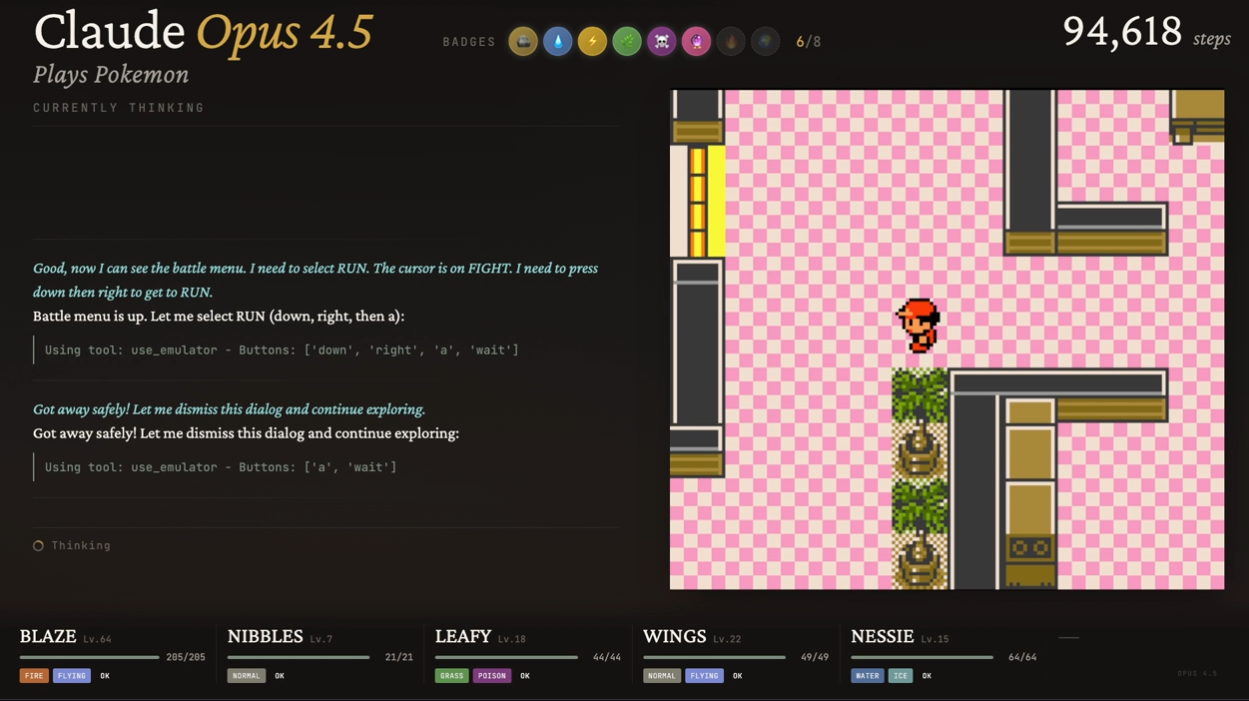
Task: Click the CURRENTLY THINKING heading
Action: pos(119,108)
